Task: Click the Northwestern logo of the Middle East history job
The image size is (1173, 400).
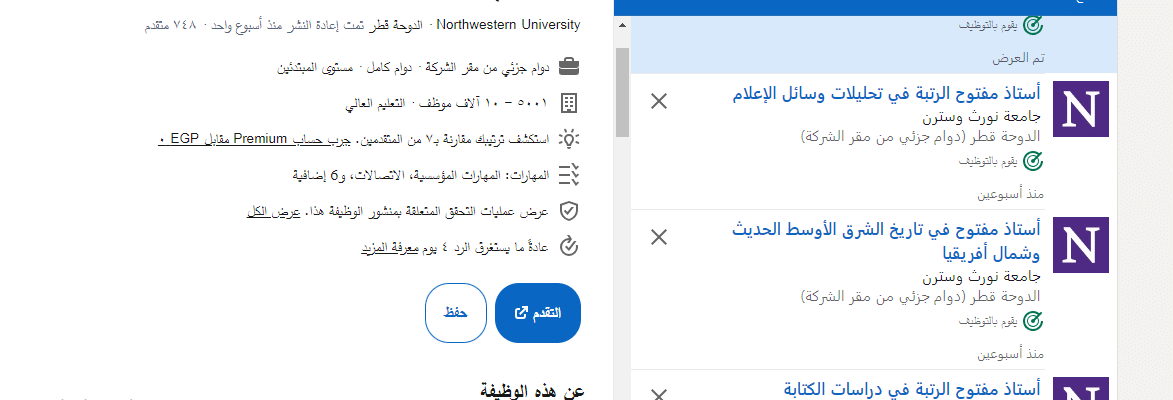Action: click(x=1079, y=244)
